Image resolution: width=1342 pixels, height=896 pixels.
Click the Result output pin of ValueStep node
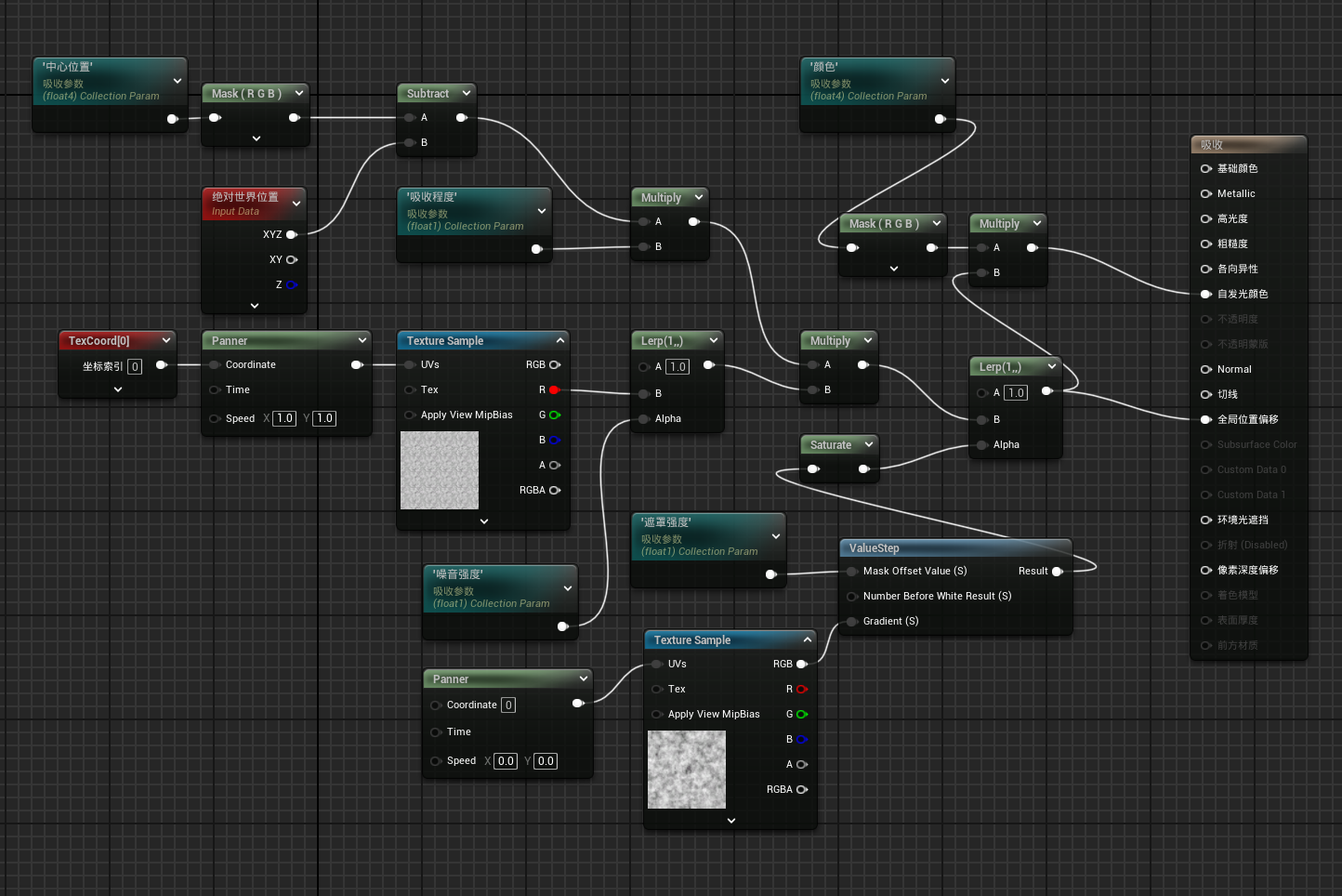point(1058,572)
